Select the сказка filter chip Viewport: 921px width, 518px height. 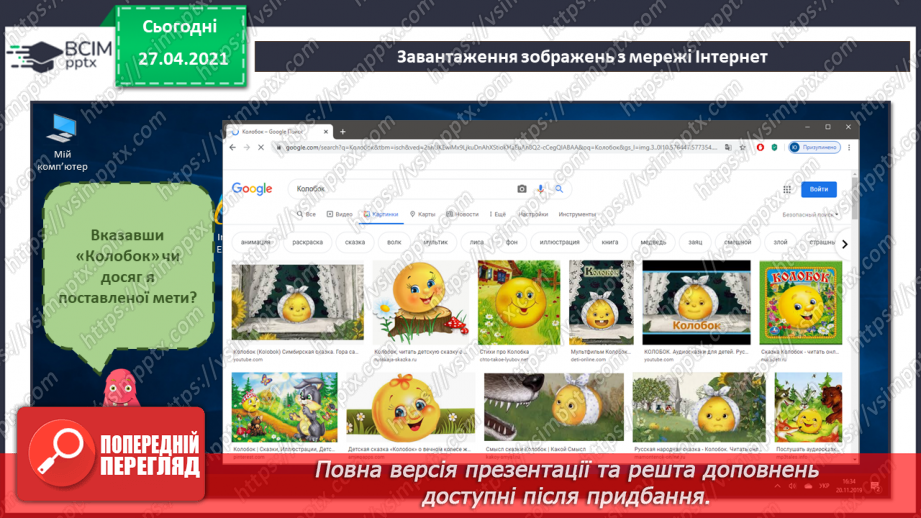355,243
